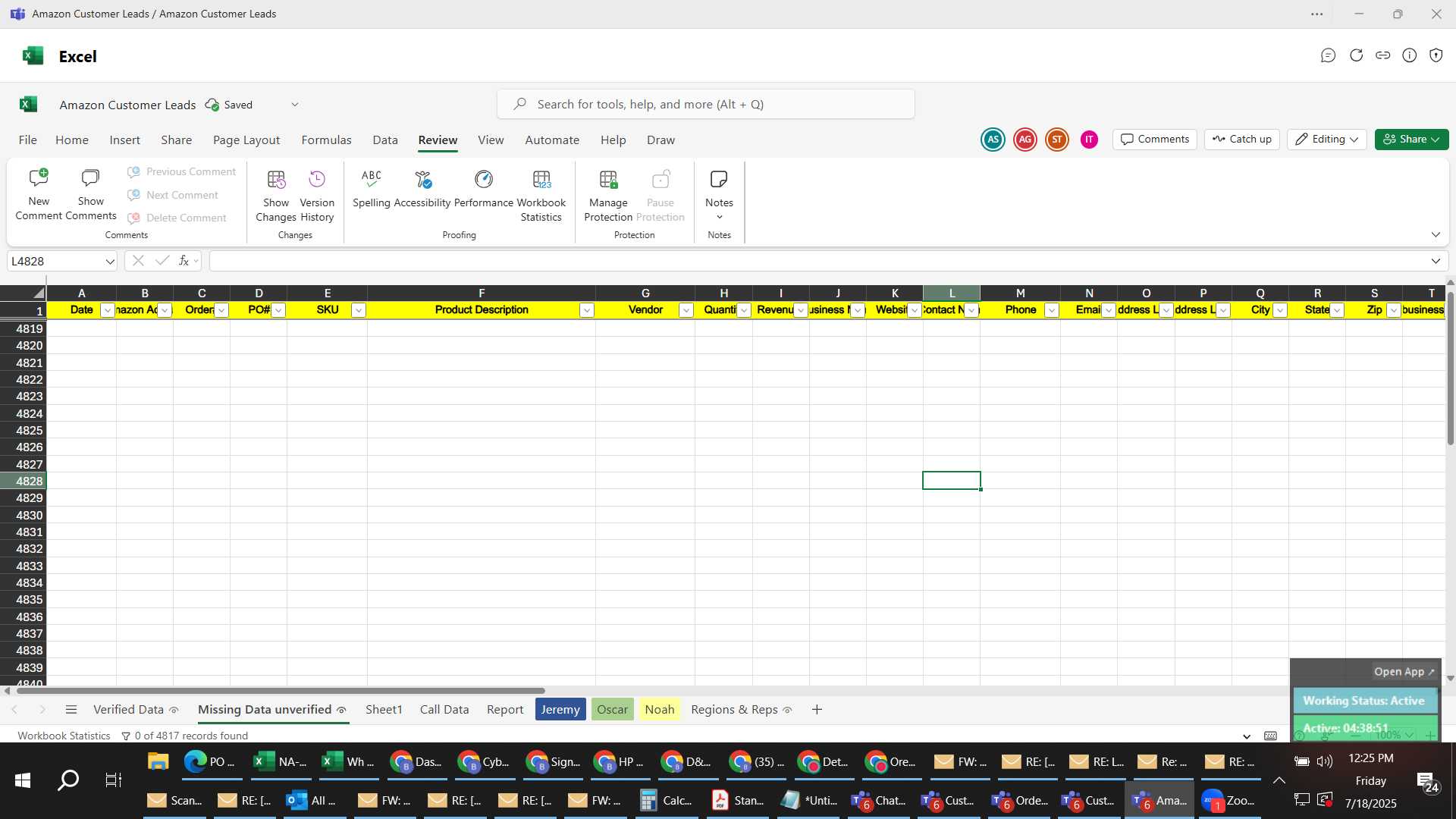The width and height of the screenshot is (1456, 819).
Task: Open the Call Data sheet
Action: click(444, 710)
